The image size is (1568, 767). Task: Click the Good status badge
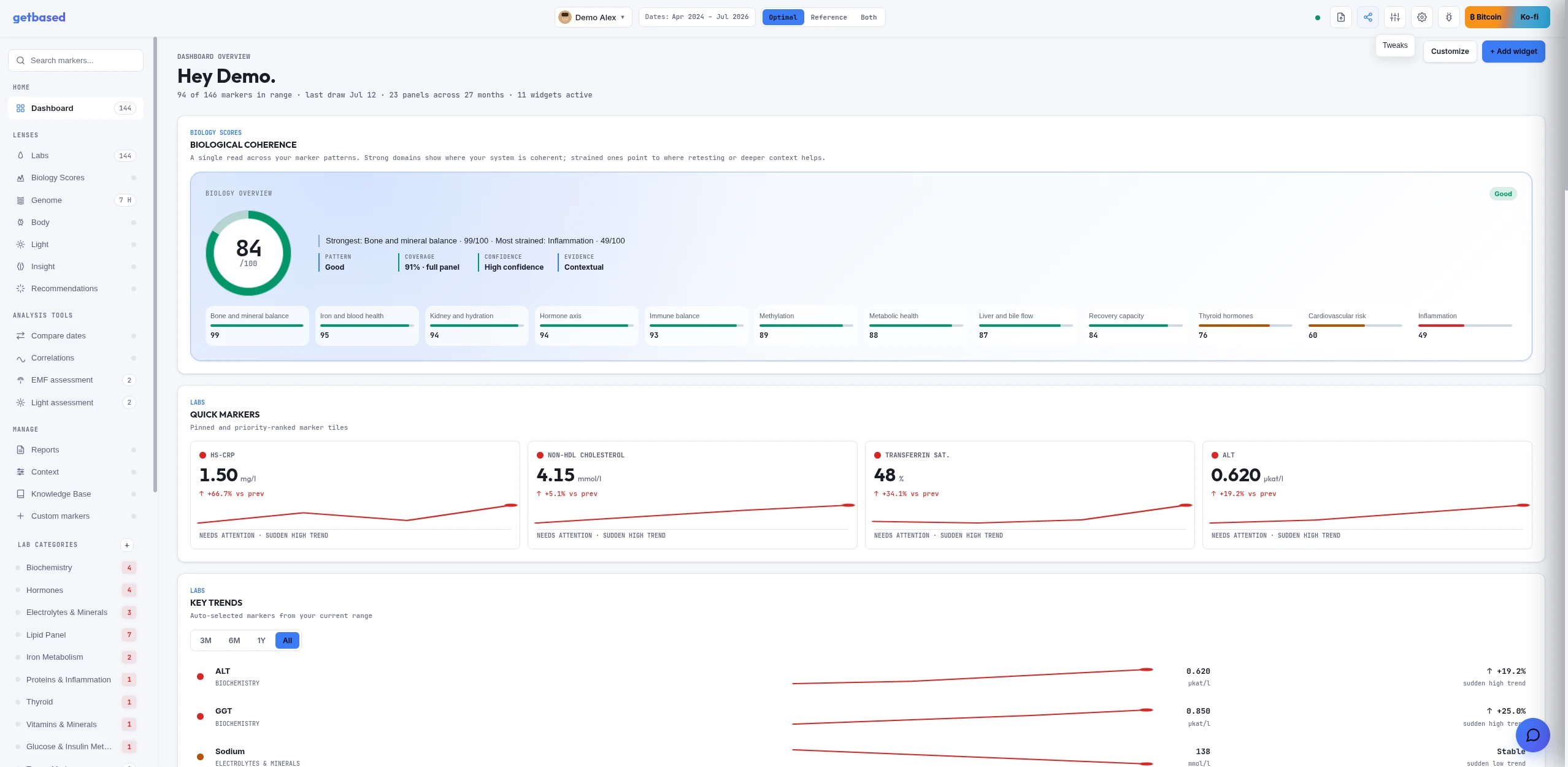pyautogui.click(x=1502, y=194)
